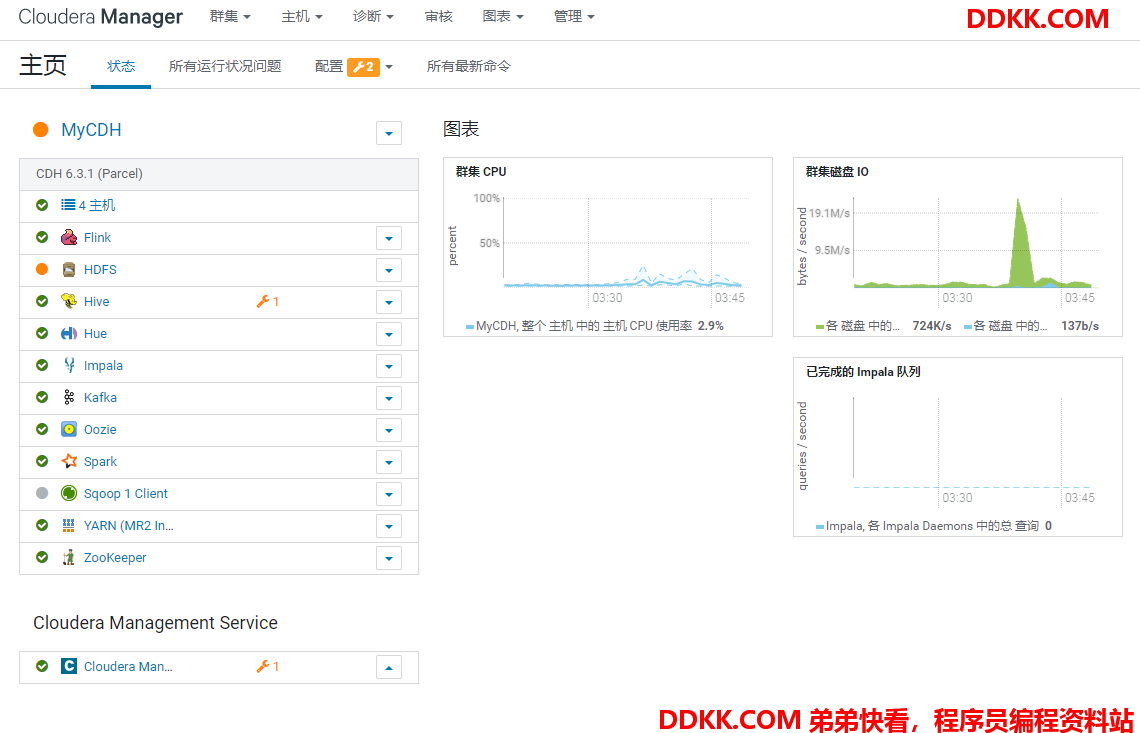Click the Spark star icon

(x=69, y=461)
